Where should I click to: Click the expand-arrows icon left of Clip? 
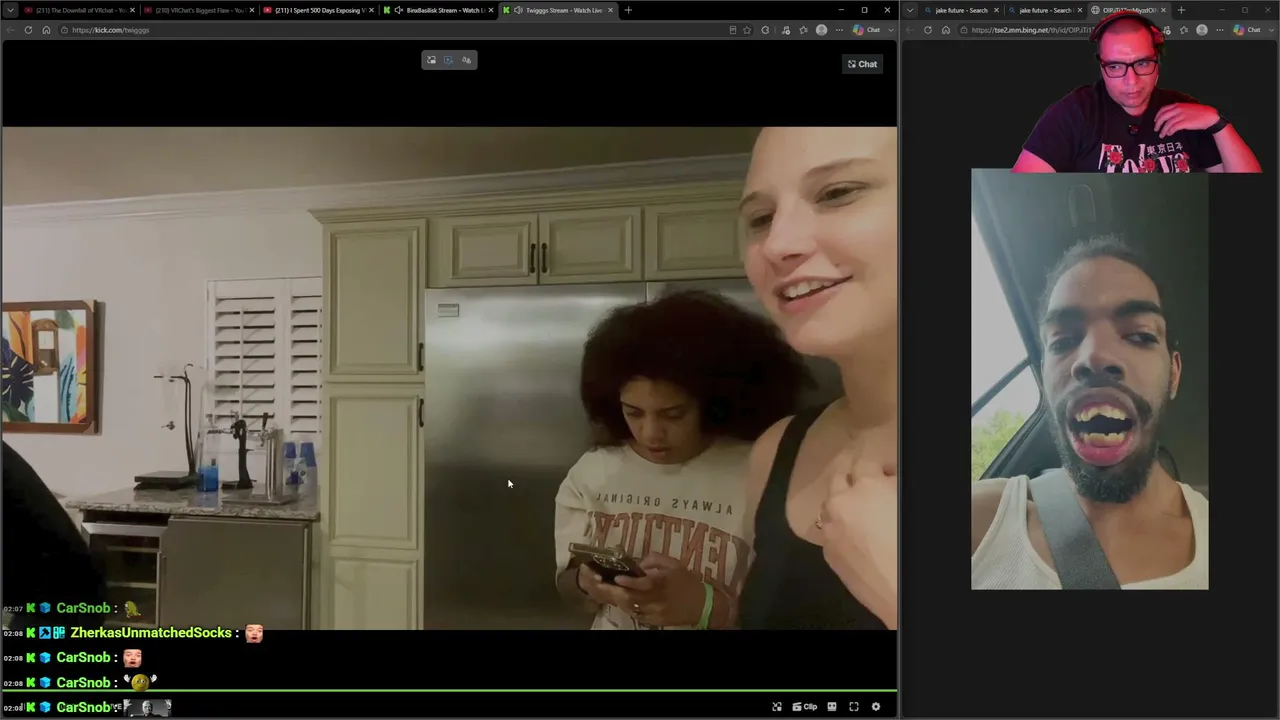pos(777,707)
